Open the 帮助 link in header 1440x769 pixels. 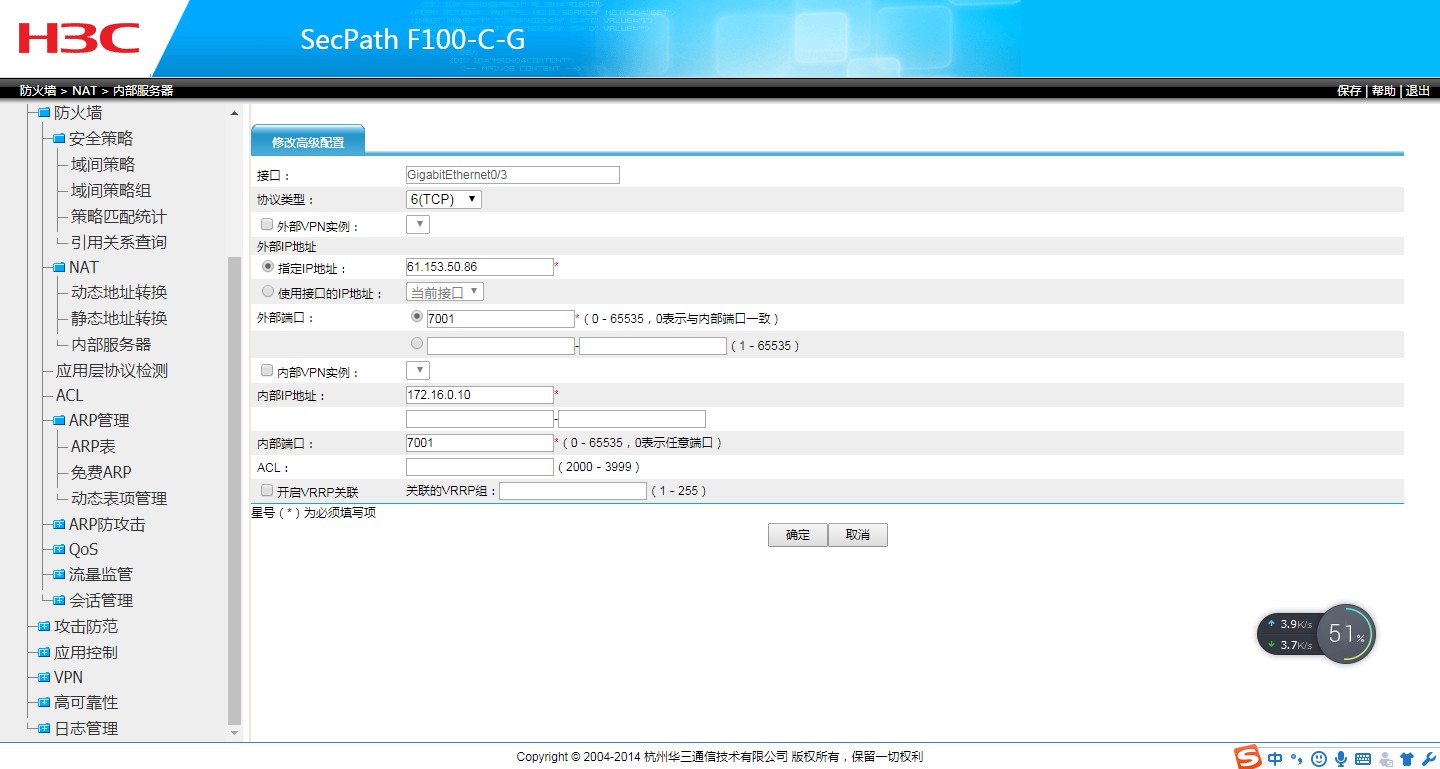(x=1383, y=91)
